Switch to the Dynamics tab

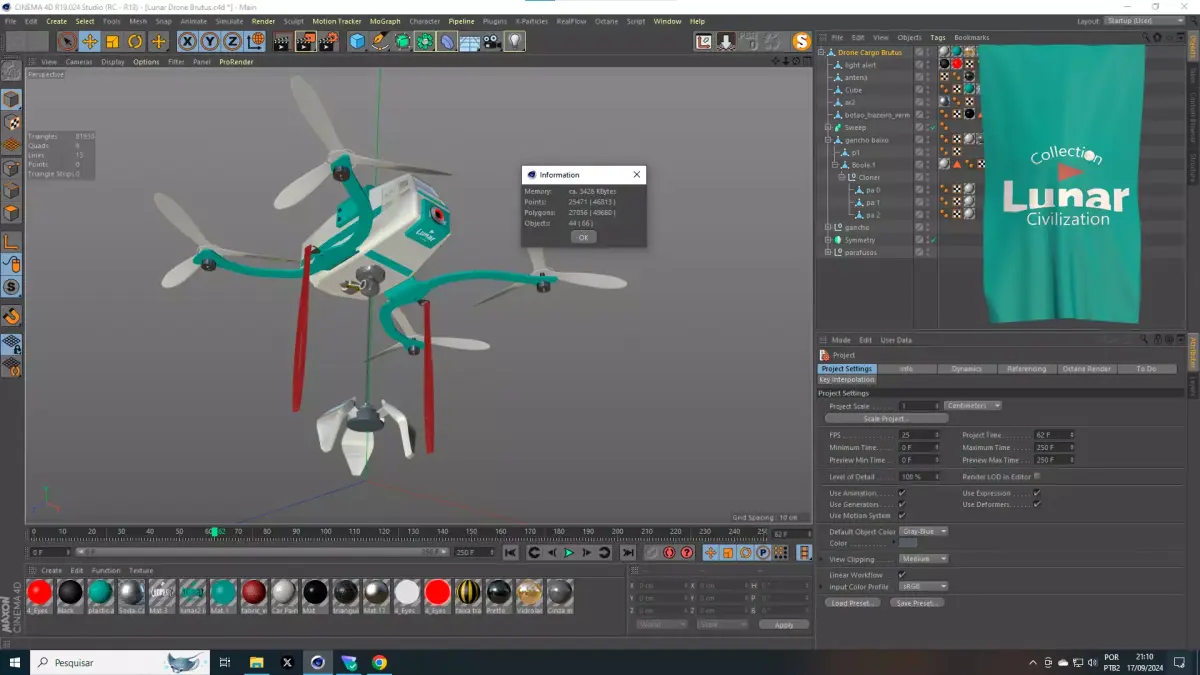click(x=966, y=369)
